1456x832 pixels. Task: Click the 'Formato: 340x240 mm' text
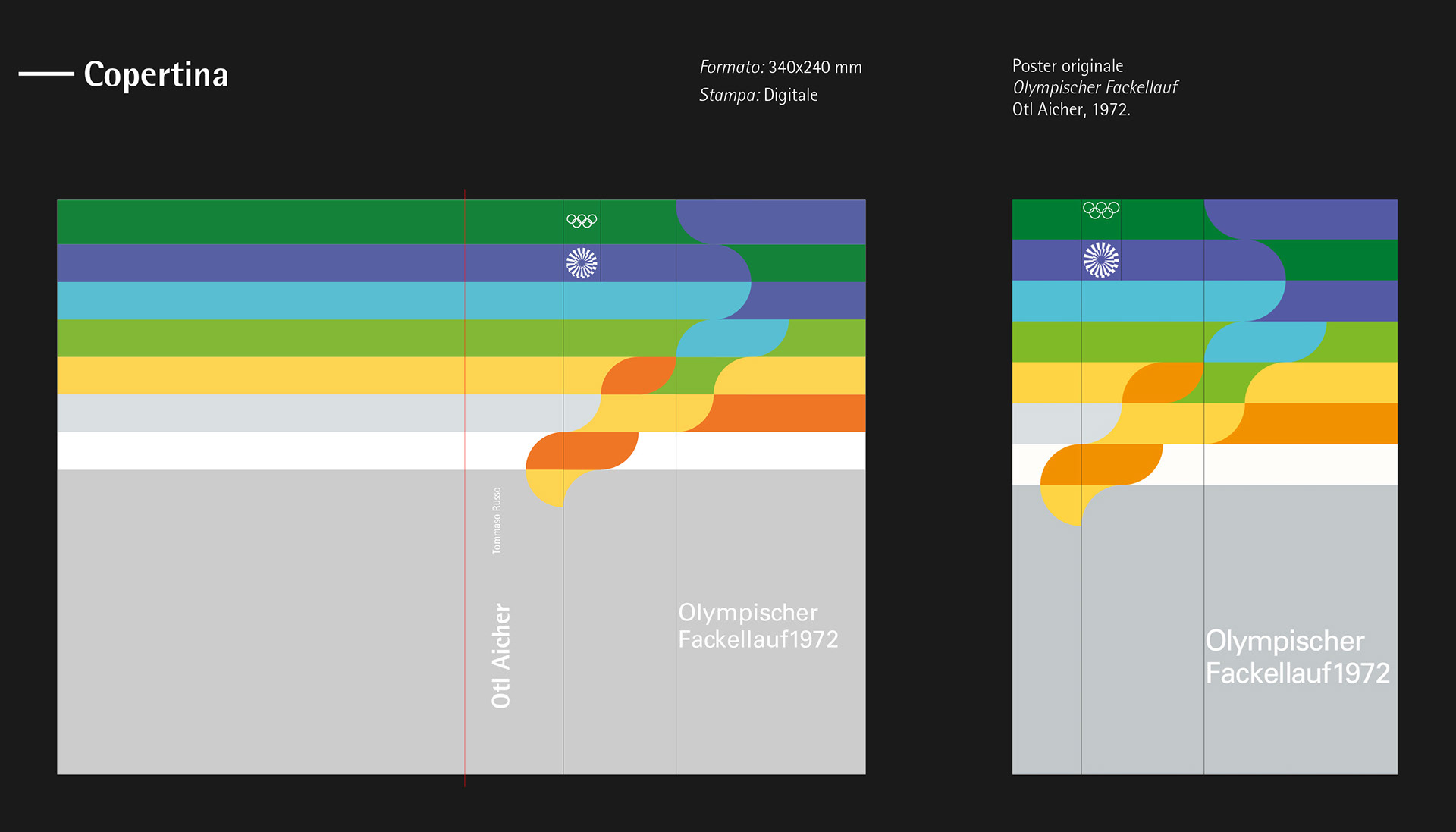[780, 68]
